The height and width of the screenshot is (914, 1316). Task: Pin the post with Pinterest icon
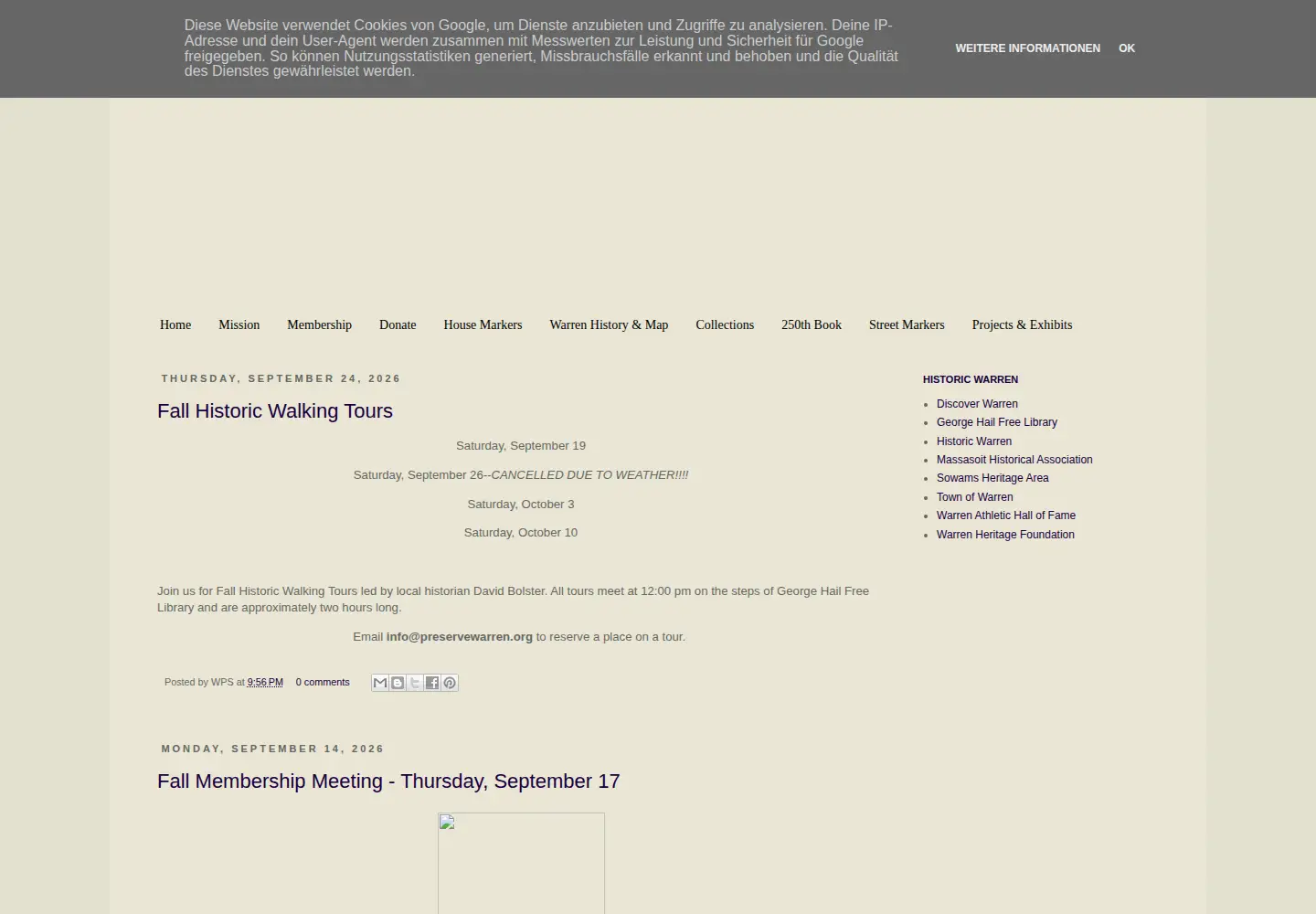coord(450,683)
